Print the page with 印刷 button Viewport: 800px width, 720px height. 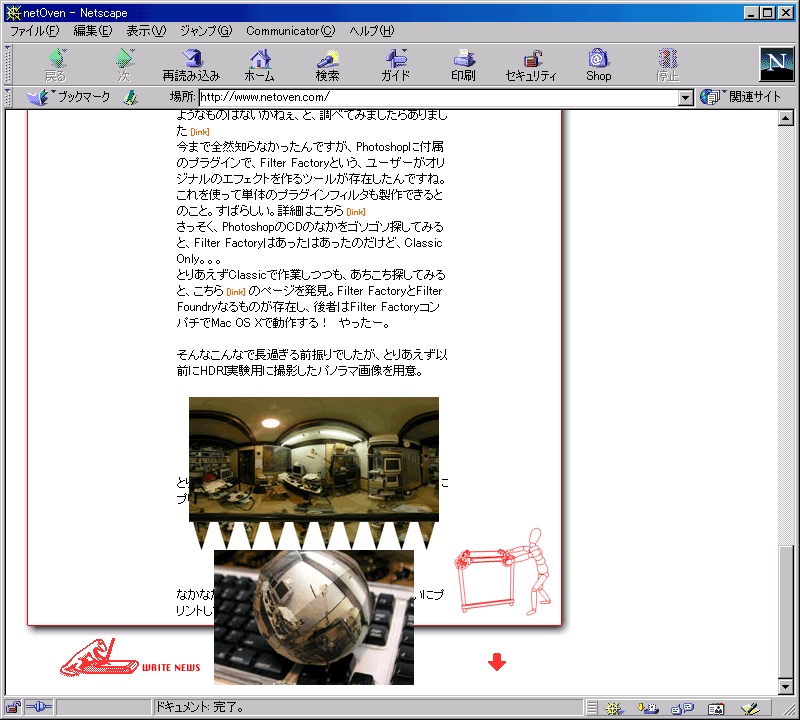pyautogui.click(x=463, y=65)
